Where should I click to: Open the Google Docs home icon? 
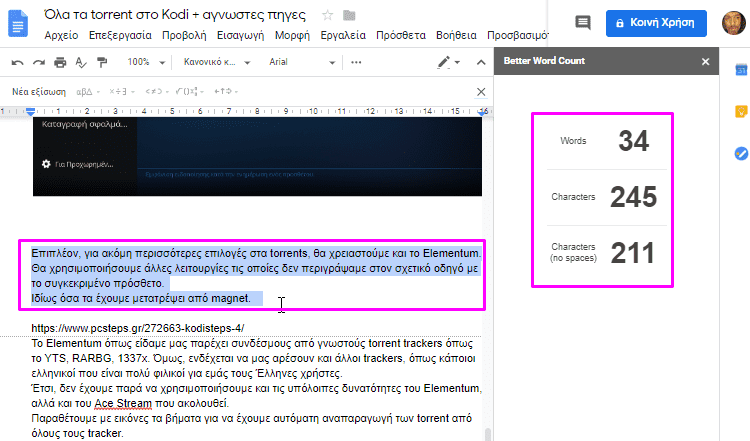click(x=18, y=22)
